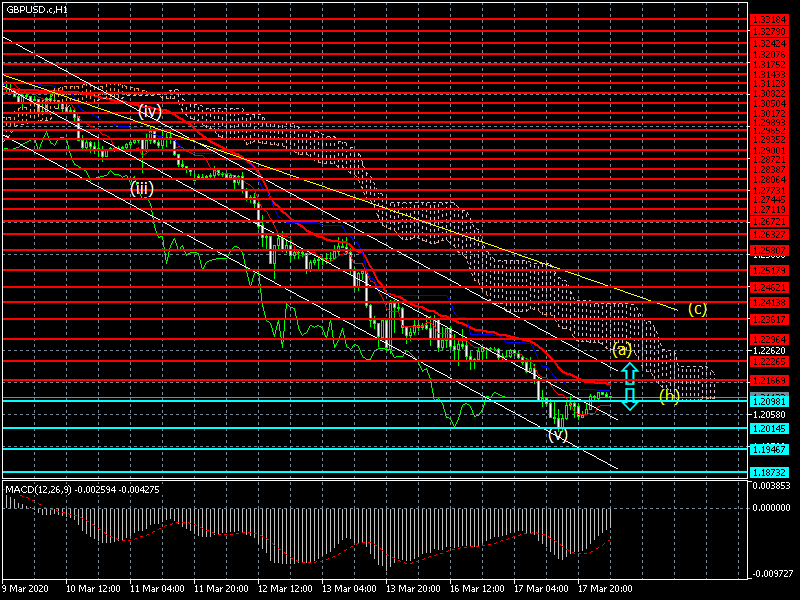Click the 16 Mar 12:00 time label

click(x=478, y=588)
